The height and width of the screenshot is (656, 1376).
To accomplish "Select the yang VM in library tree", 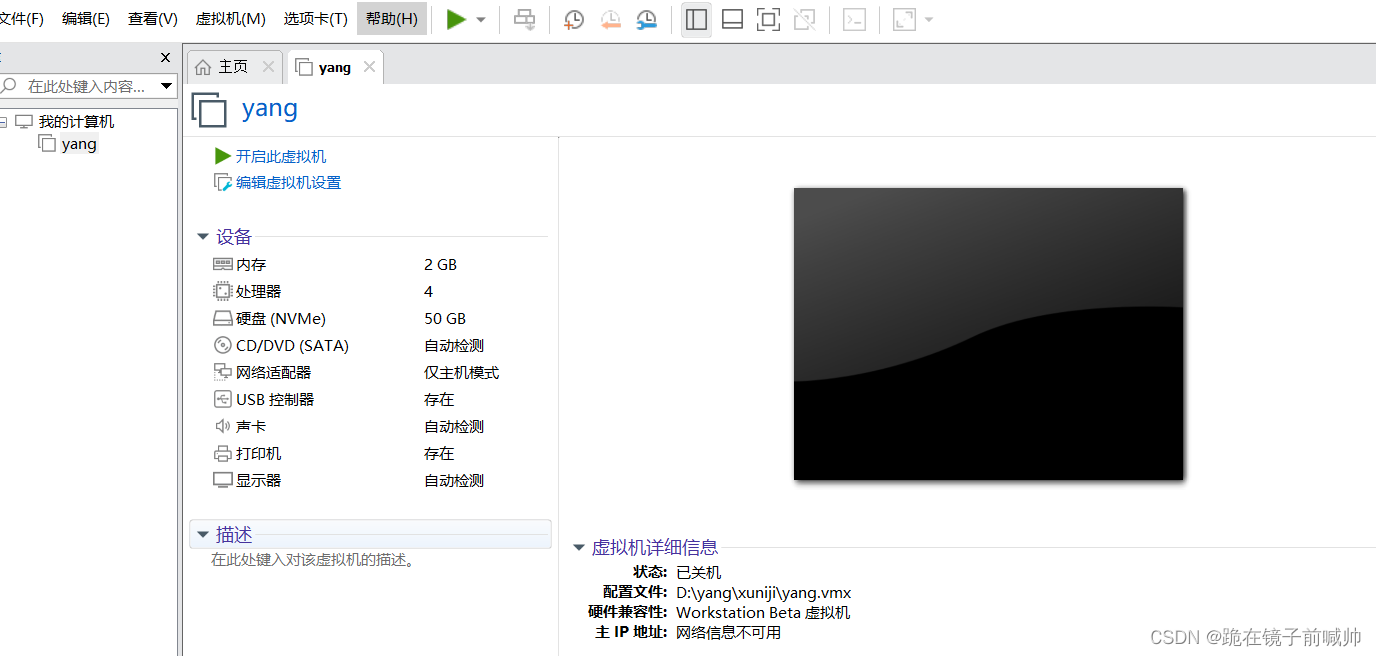I will click(x=79, y=144).
